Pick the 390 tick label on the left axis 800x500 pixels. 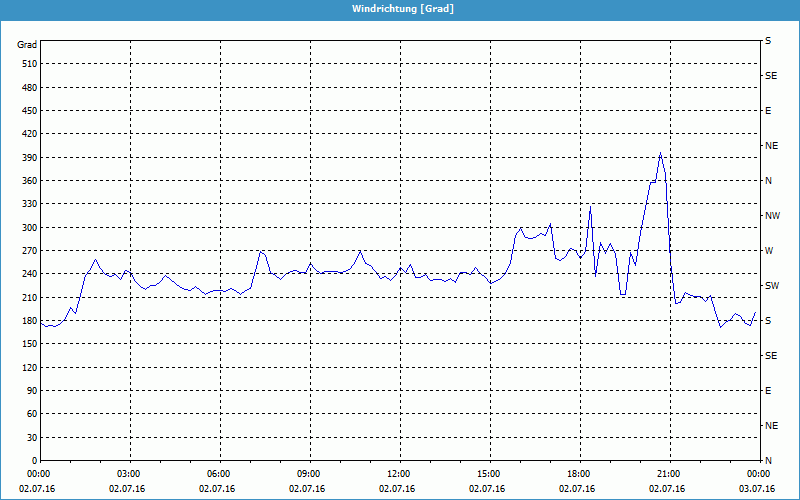(27, 157)
